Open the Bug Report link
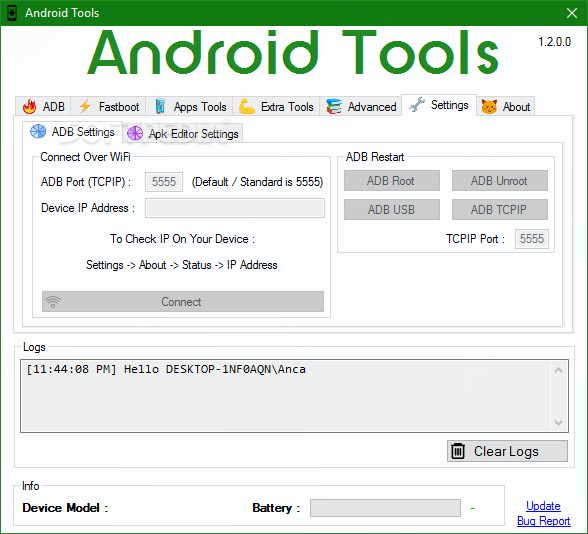This screenshot has height=534, width=588. (x=543, y=521)
